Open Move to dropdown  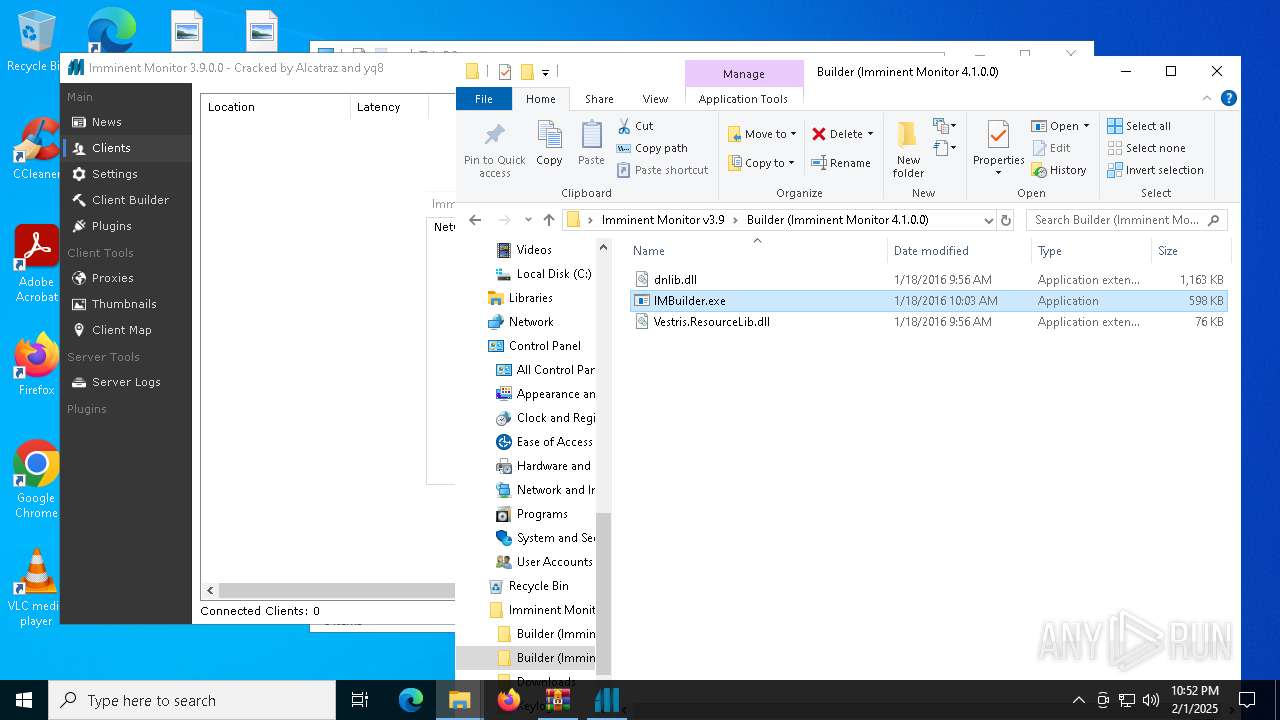tap(762, 134)
